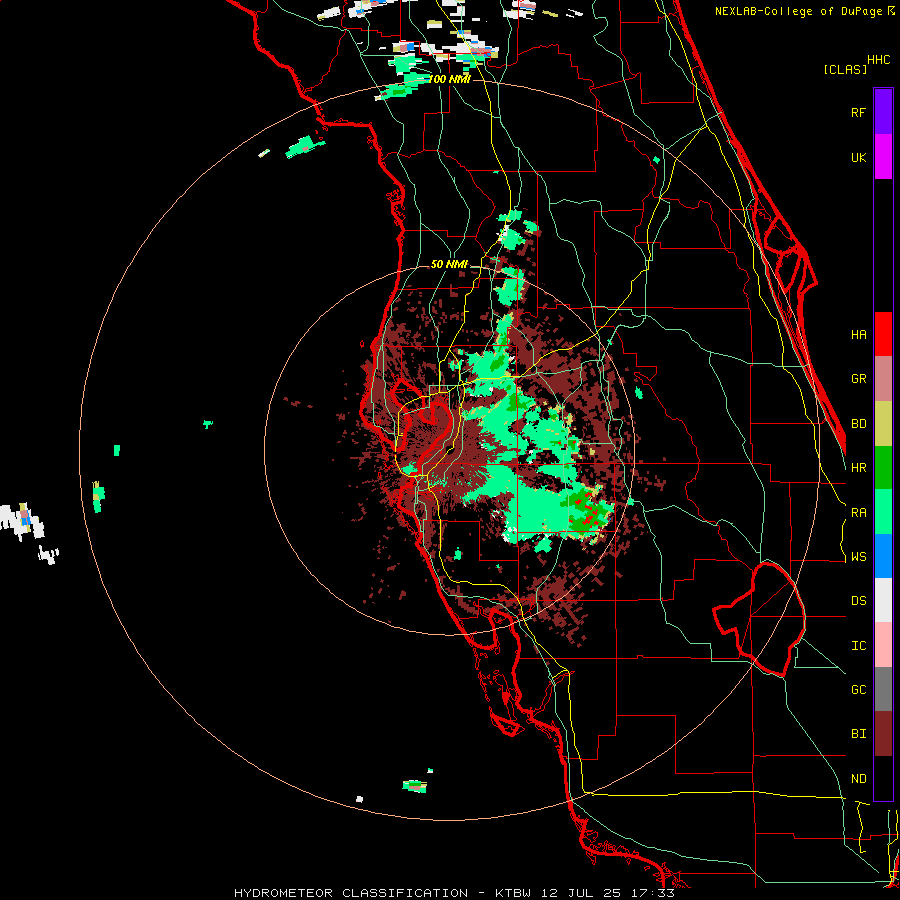The width and height of the screenshot is (900, 900).
Task: Click the GC legend label
Action: tap(858, 689)
